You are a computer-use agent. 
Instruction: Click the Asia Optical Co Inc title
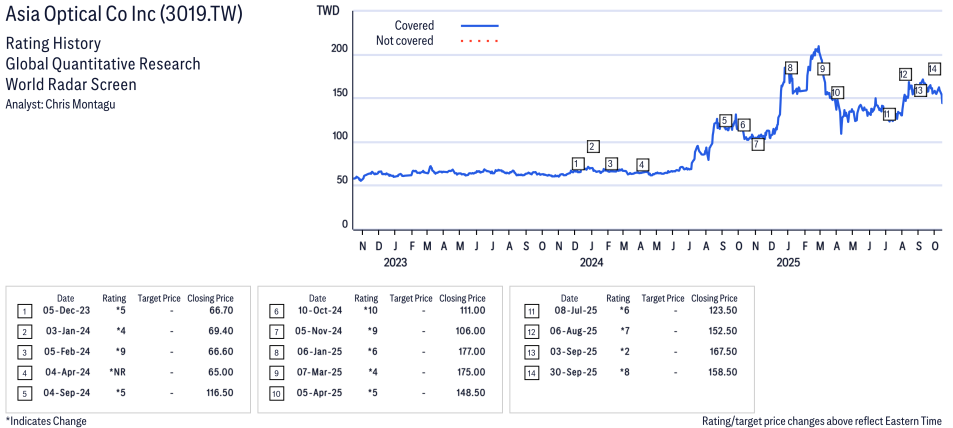point(124,17)
